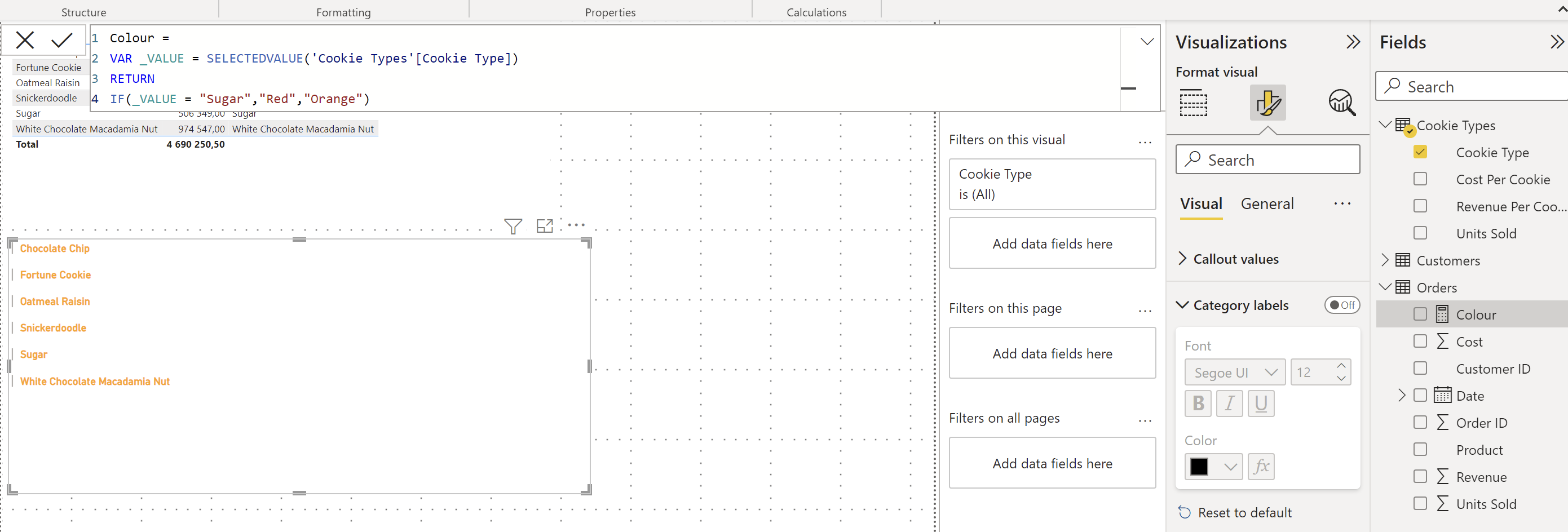Open options for Filters on this visual
Viewport: 1568px width, 532px height.
[x=1145, y=143]
